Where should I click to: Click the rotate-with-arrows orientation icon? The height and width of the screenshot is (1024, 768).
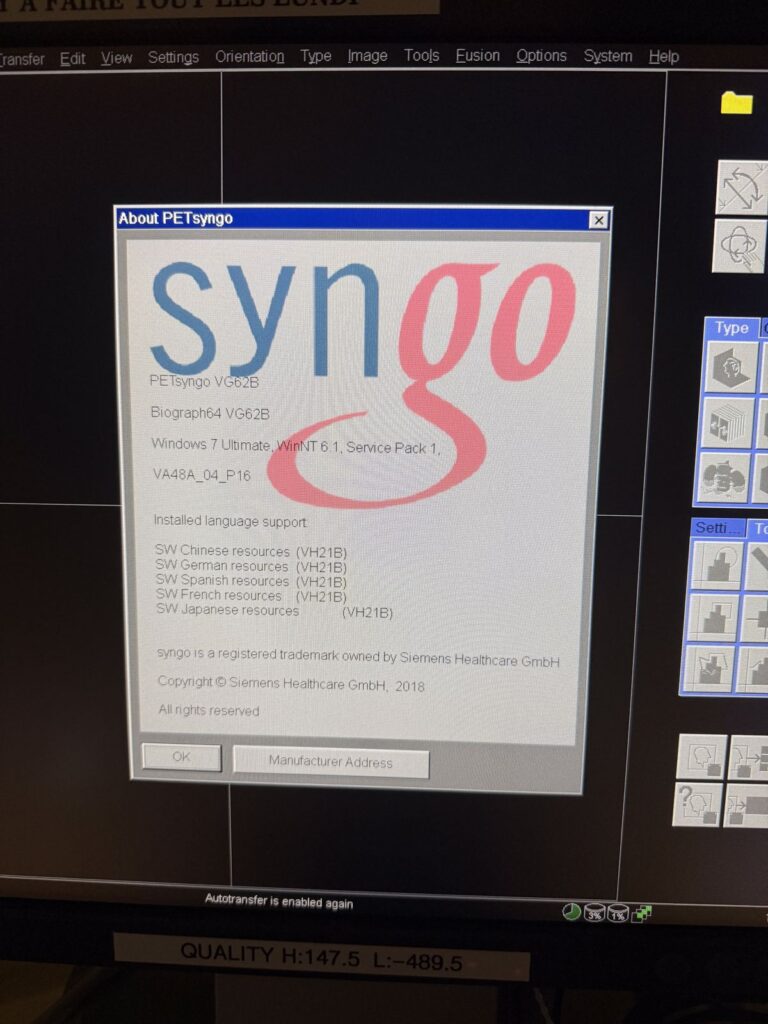[x=741, y=187]
